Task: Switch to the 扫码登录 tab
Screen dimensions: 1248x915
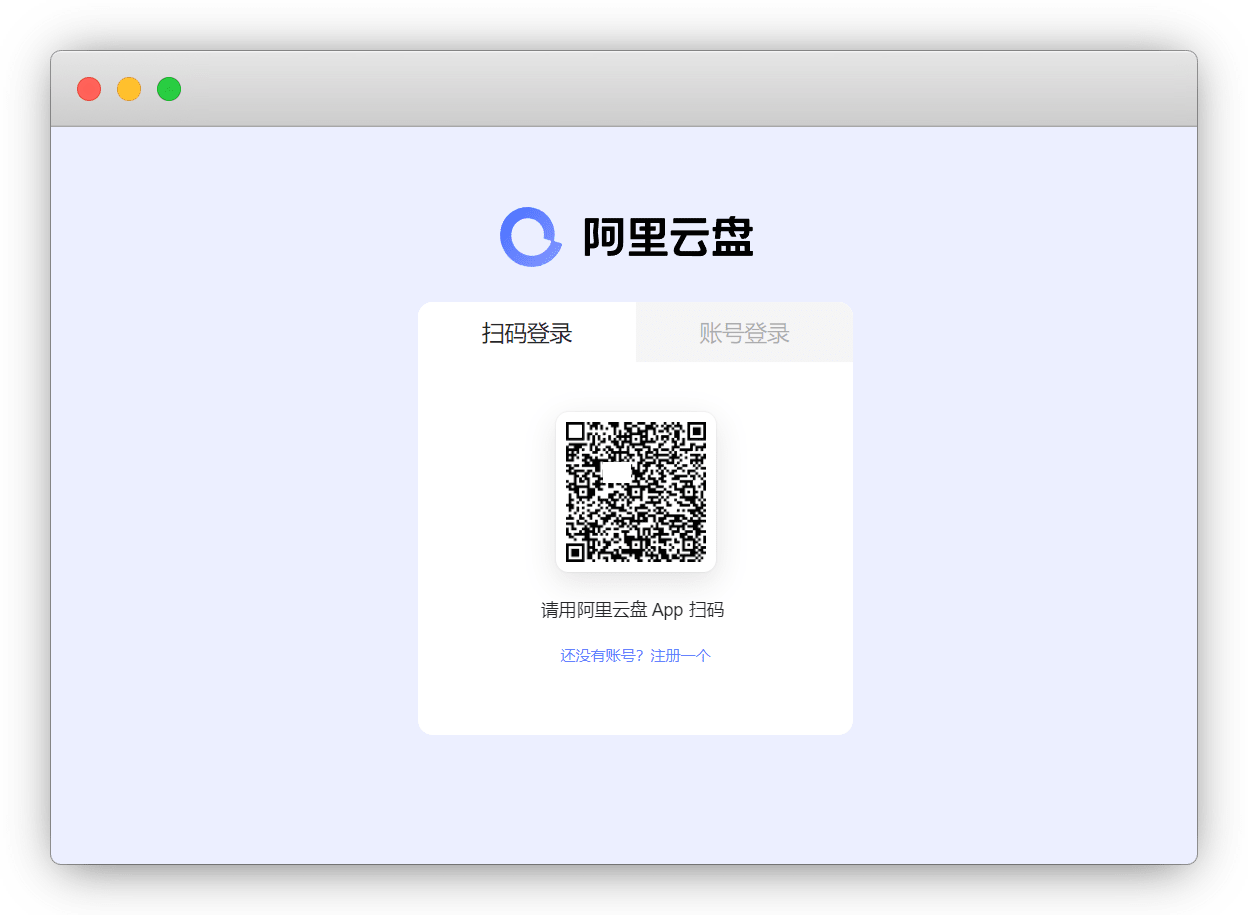Action: (x=527, y=333)
